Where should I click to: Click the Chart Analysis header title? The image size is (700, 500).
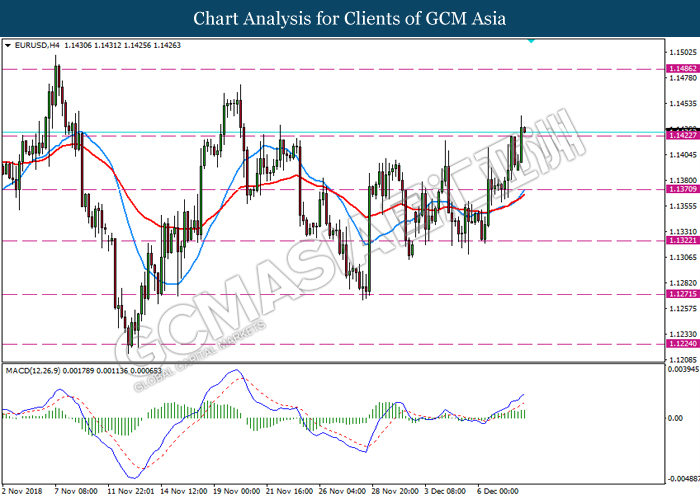tap(350, 18)
